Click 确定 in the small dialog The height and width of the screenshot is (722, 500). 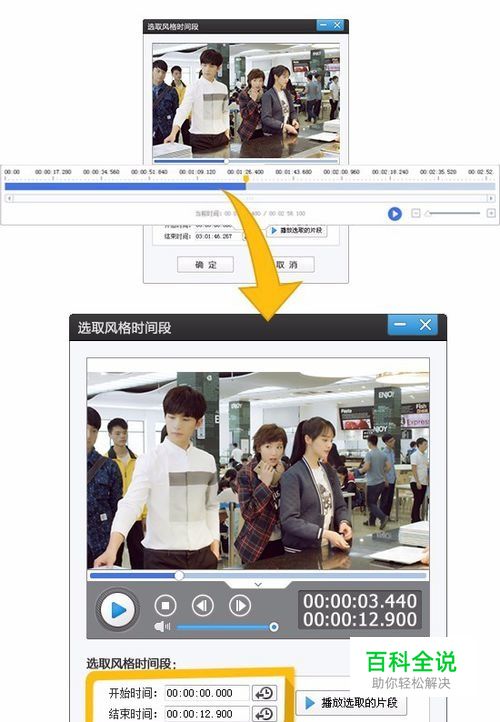(x=205, y=265)
